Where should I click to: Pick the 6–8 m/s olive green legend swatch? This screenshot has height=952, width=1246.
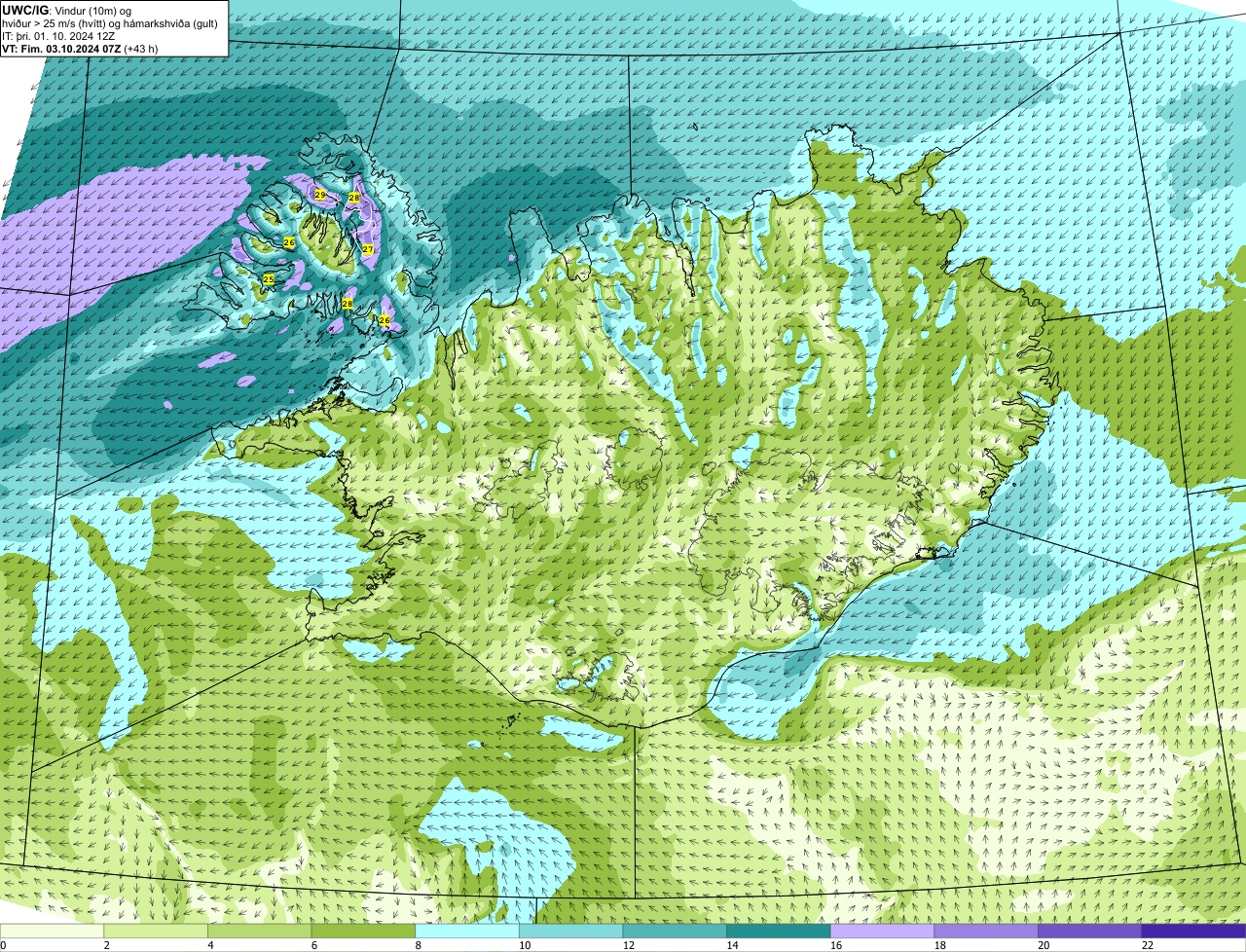click(x=363, y=931)
